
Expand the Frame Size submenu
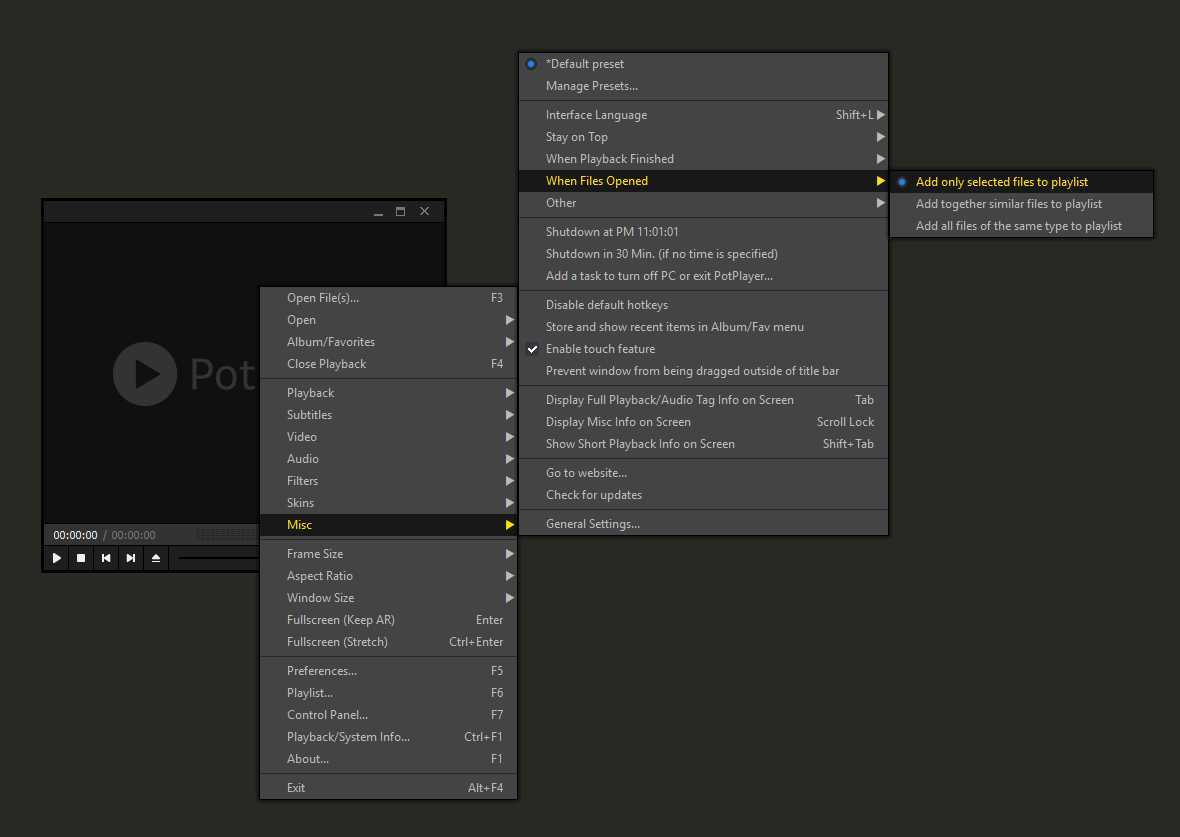click(388, 554)
